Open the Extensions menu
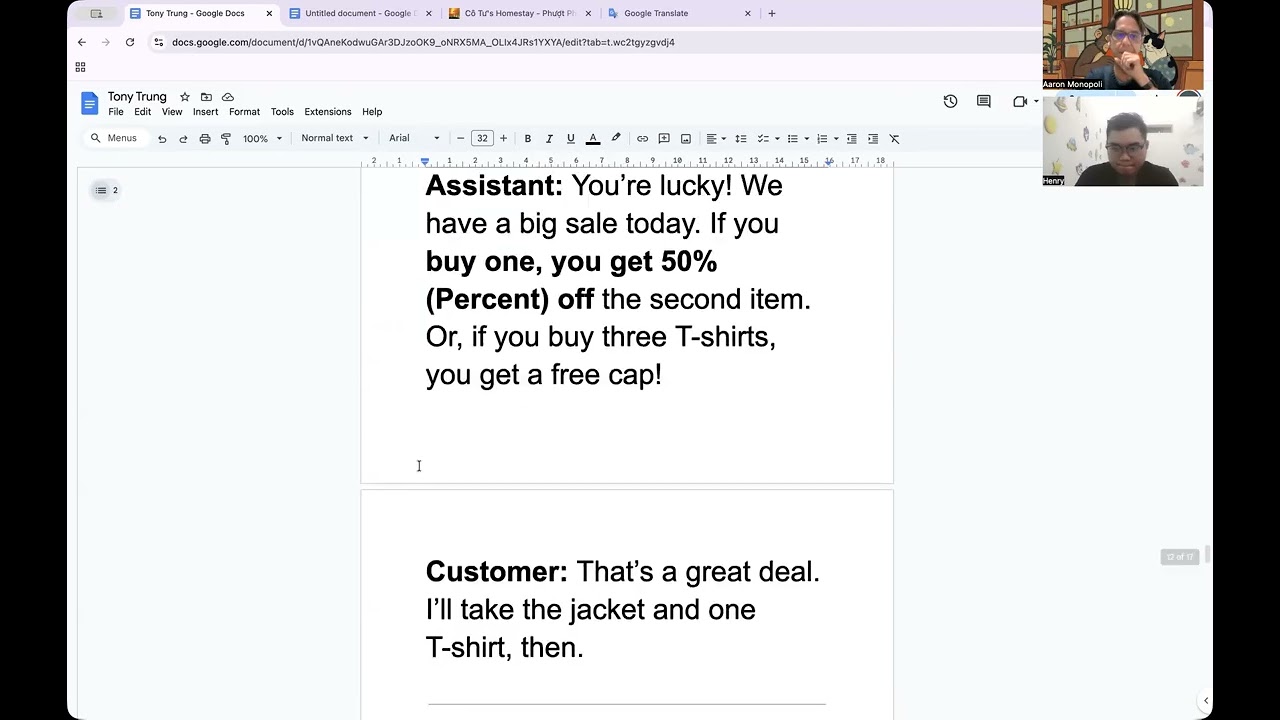The image size is (1280, 720). (328, 112)
